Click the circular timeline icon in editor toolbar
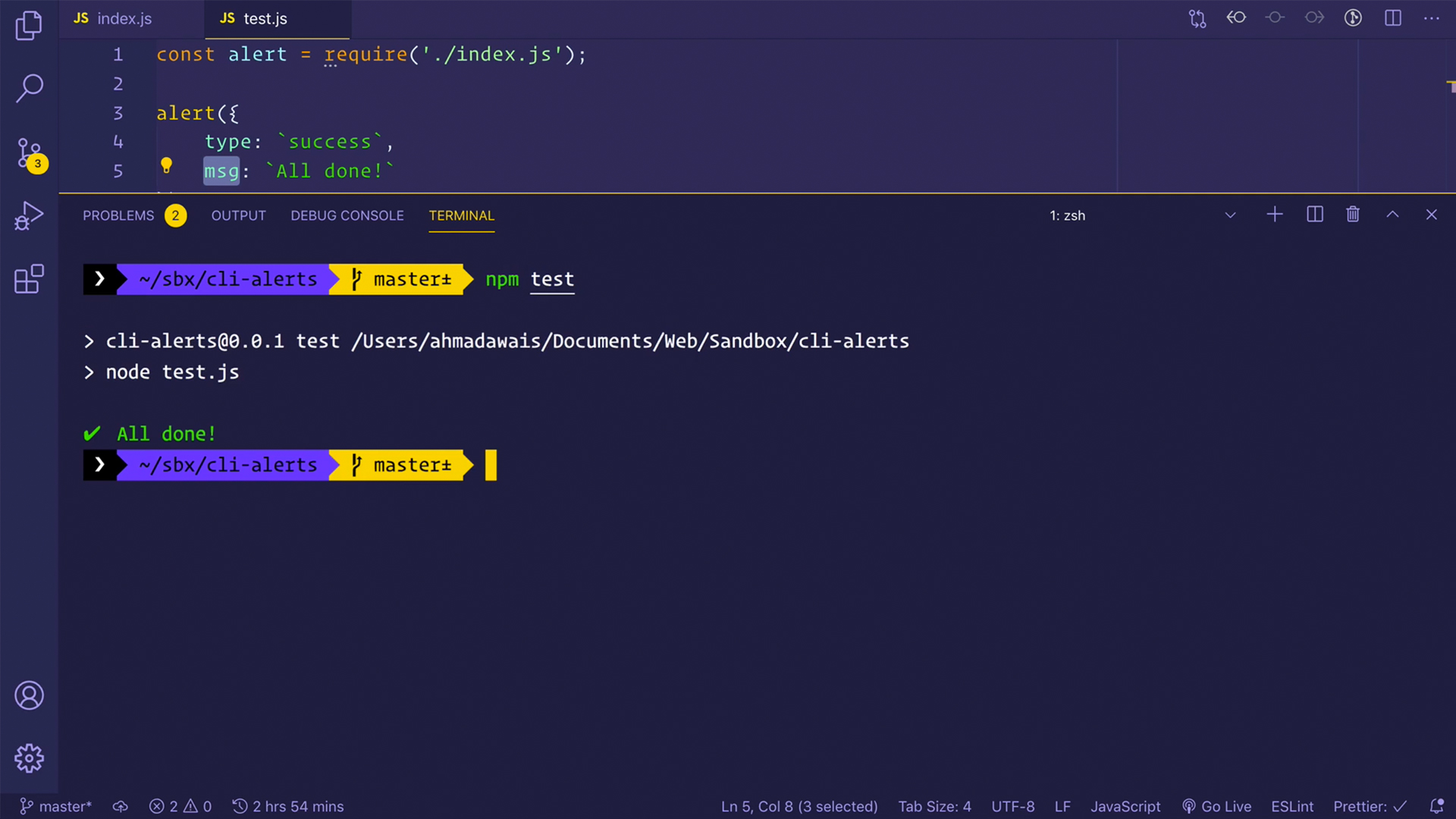 pos(1354,17)
